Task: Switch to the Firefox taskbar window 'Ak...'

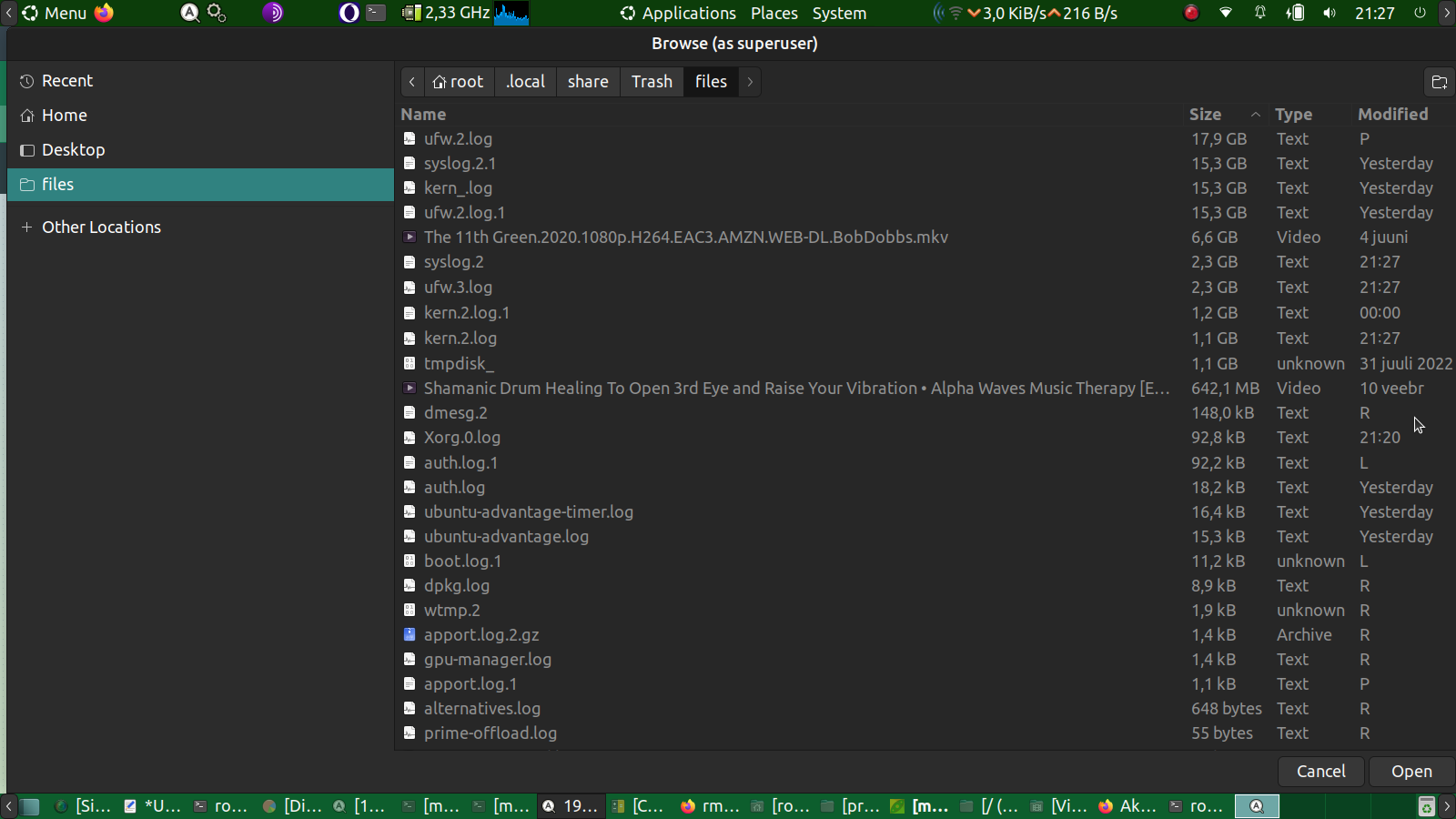Action: tap(1127, 806)
